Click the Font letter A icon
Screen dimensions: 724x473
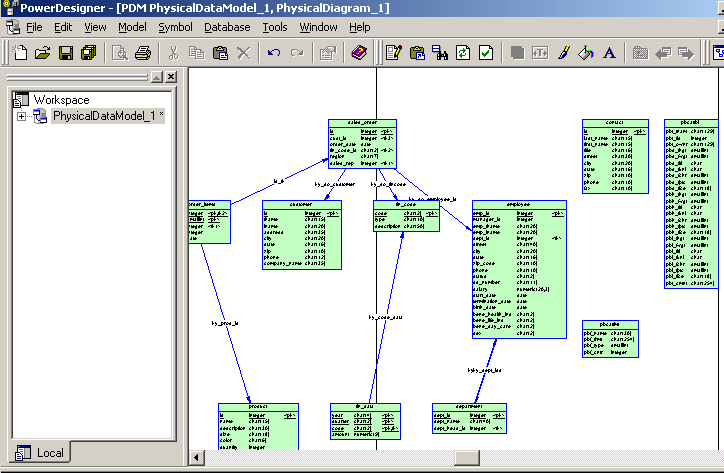pos(609,52)
